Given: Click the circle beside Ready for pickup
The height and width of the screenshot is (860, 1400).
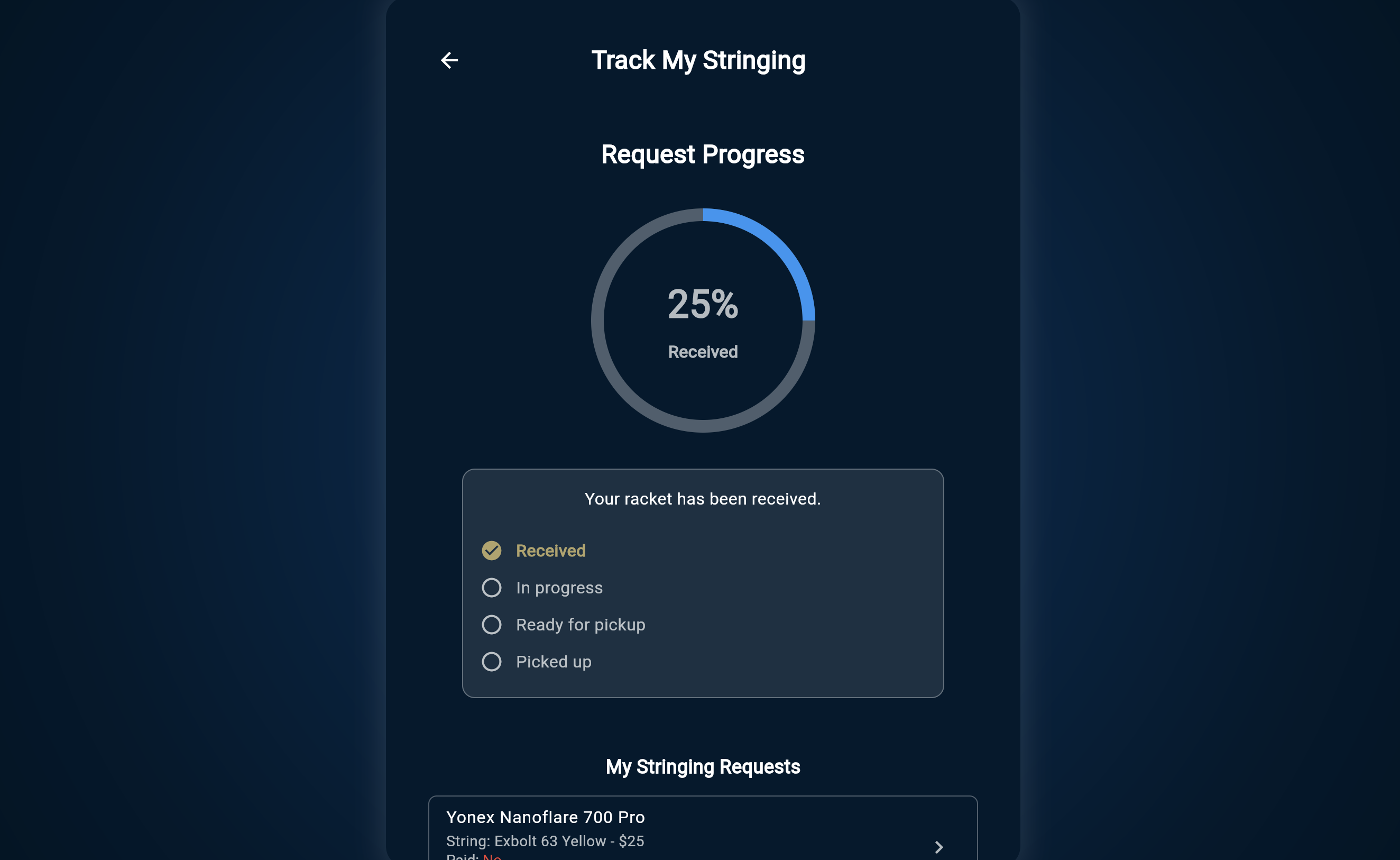Looking at the screenshot, I should (491, 625).
